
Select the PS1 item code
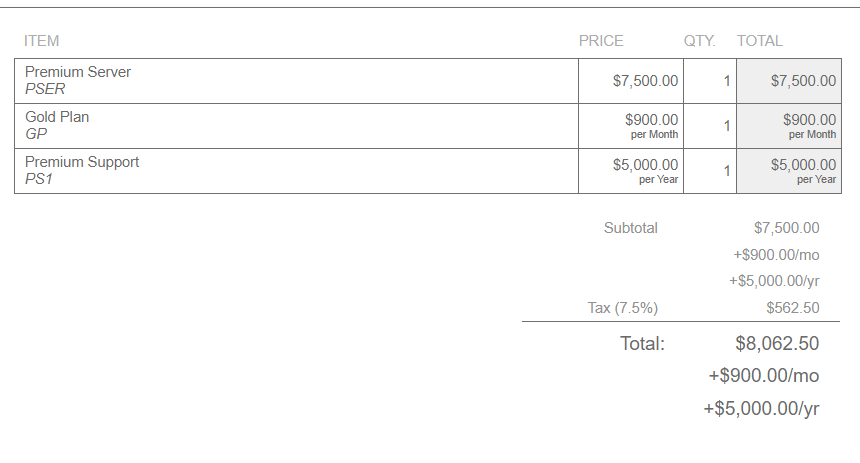click(x=39, y=179)
